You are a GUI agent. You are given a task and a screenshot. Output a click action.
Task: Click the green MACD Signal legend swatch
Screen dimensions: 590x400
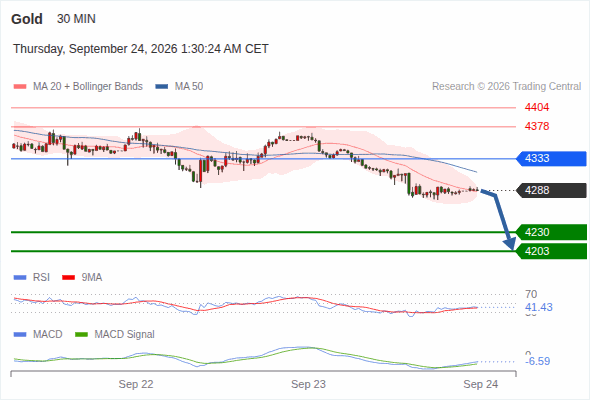[x=81, y=335]
